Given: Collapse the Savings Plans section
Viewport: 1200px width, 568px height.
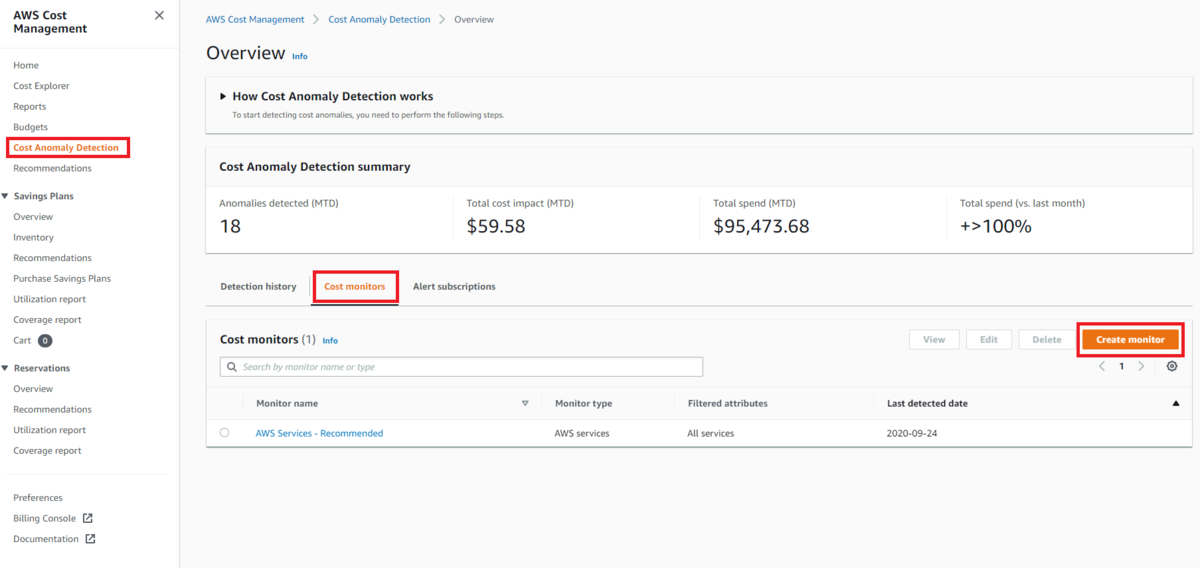Looking at the screenshot, I should (5, 196).
